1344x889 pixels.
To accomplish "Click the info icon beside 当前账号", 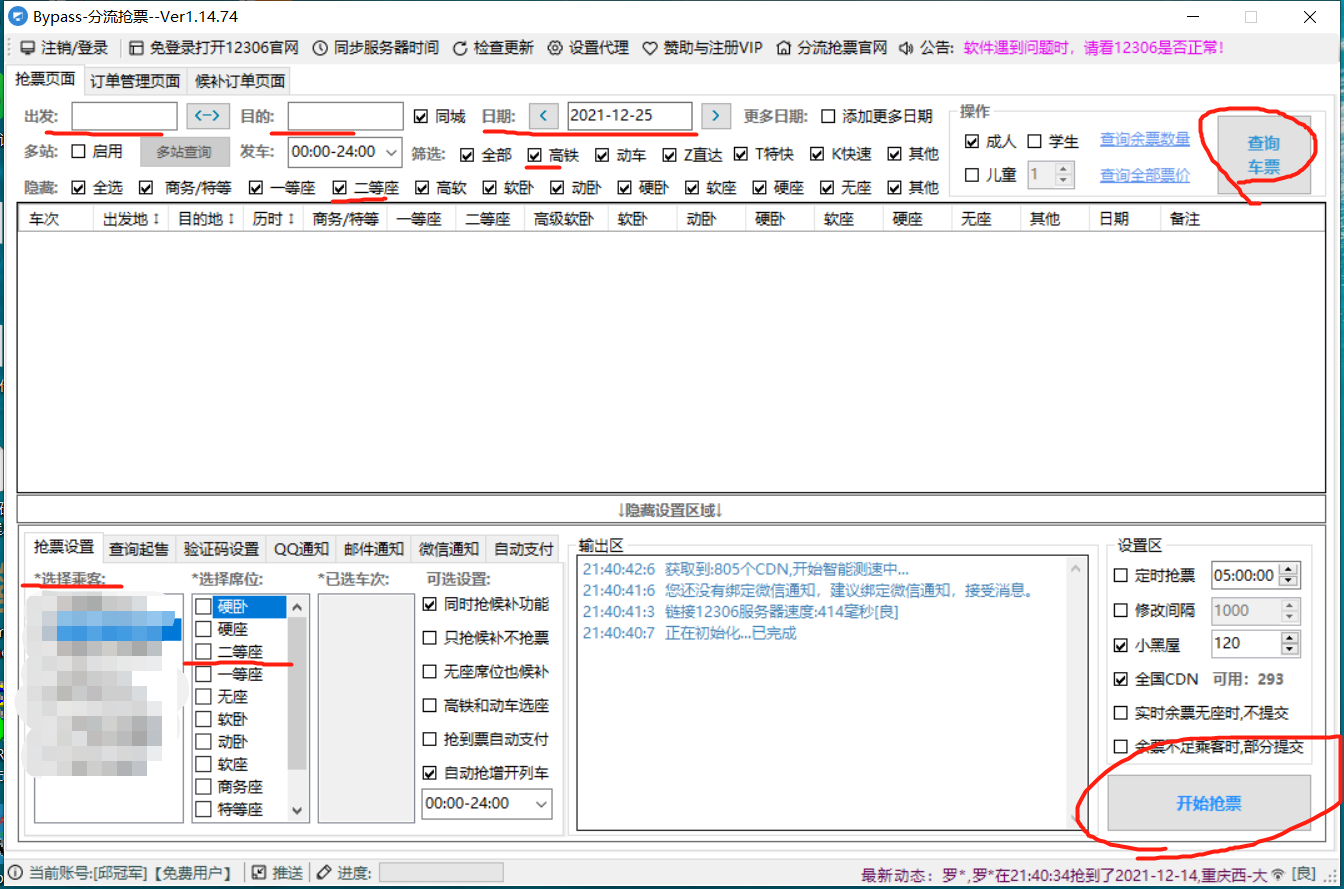I will tap(15, 873).
